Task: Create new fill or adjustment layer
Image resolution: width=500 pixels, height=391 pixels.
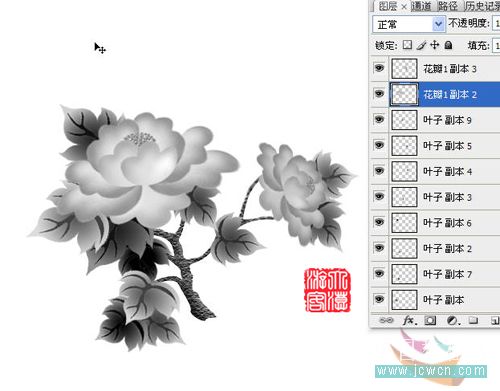Action: pyautogui.click(x=453, y=321)
